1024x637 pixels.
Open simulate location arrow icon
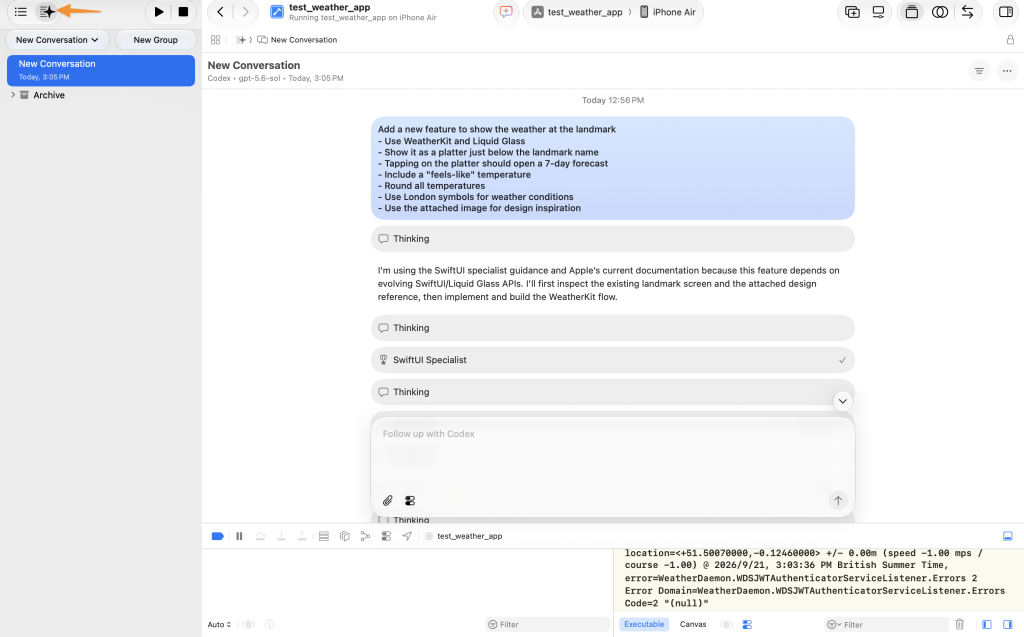(x=407, y=536)
